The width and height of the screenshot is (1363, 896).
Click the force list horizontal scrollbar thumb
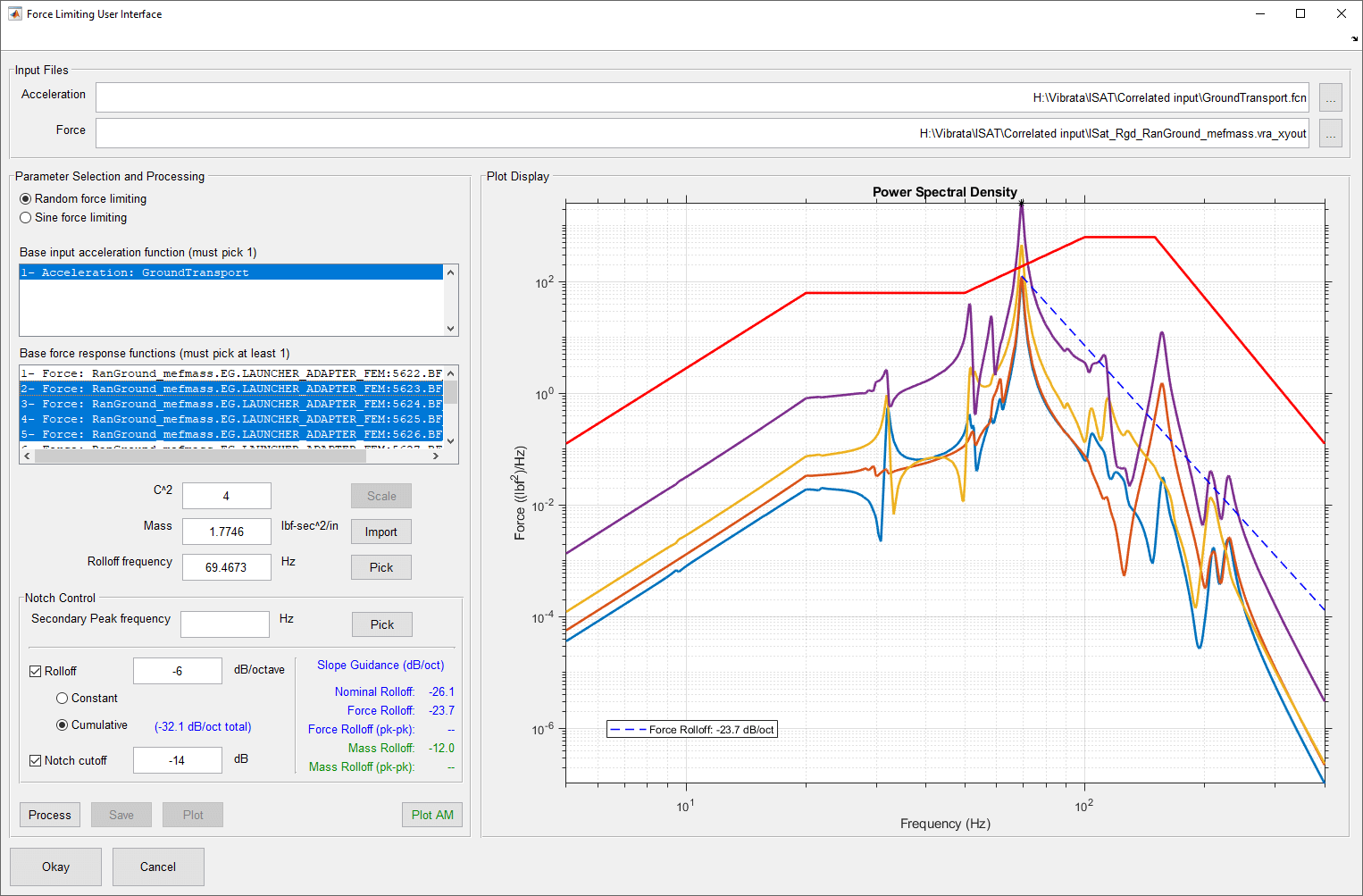click(x=200, y=456)
